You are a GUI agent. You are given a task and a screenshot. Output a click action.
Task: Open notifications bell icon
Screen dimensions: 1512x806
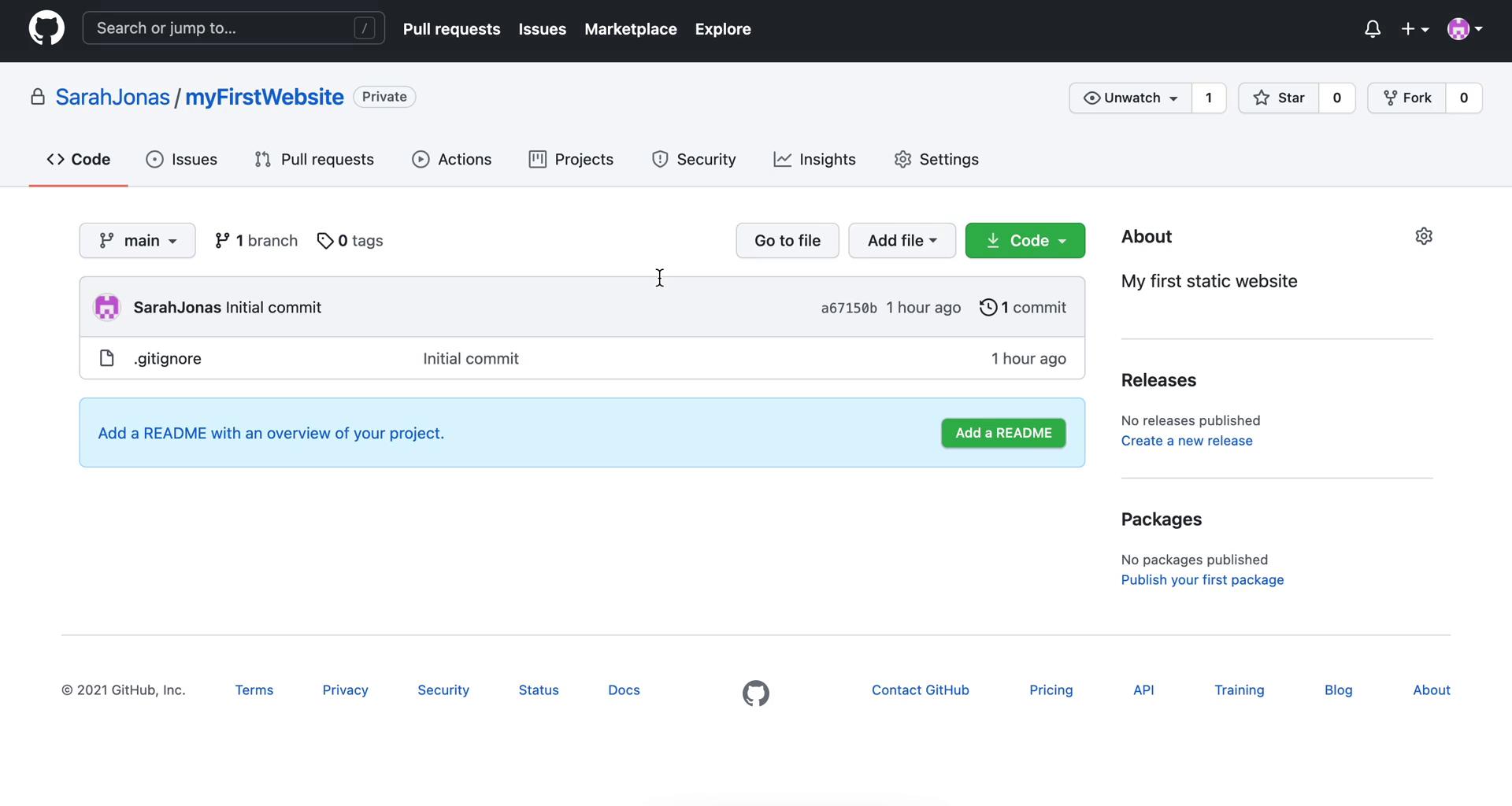(x=1373, y=29)
